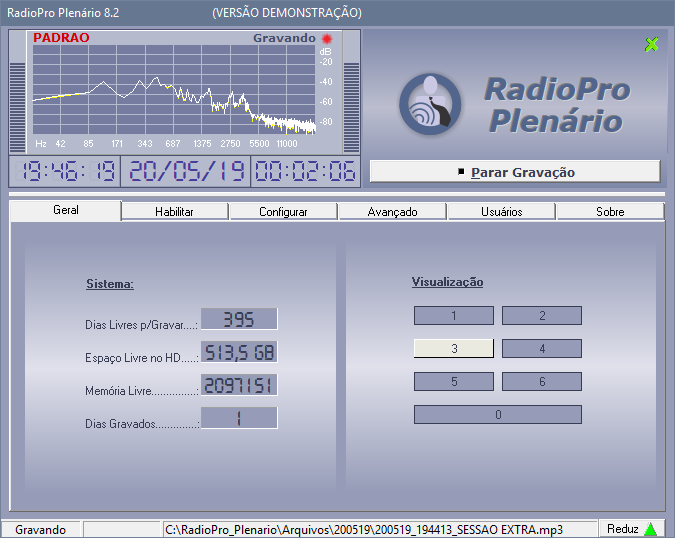Click the Gravando status bar field
The height and width of the screenshot is (538, 675).
coord(40,529)
